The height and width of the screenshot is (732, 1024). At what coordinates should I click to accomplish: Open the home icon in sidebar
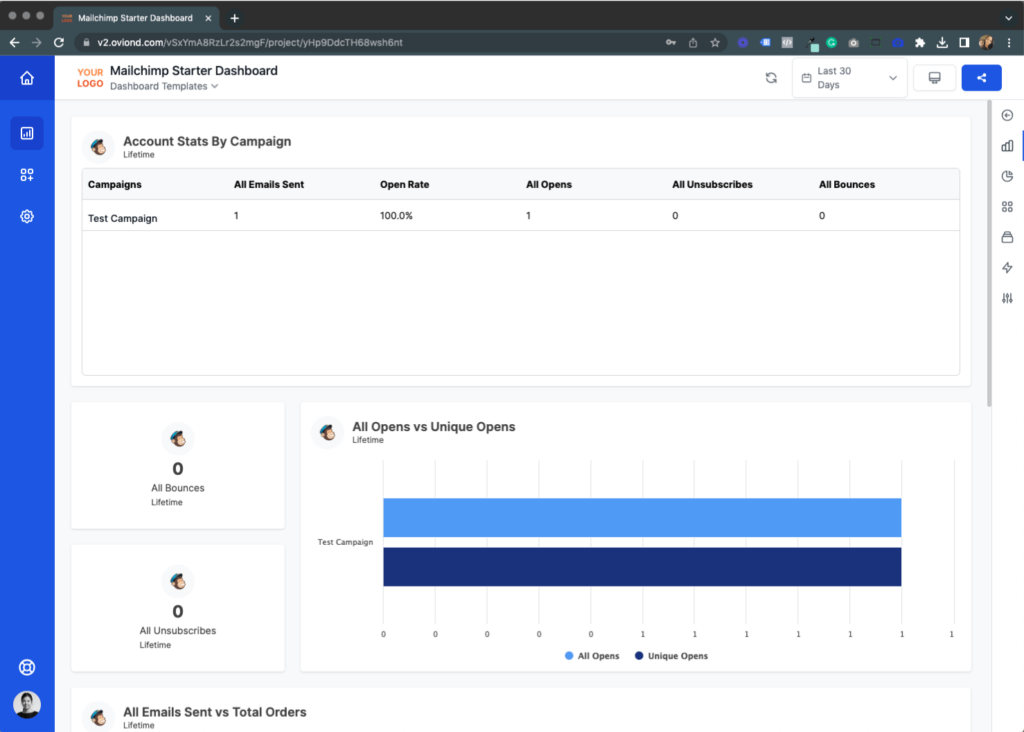click(27, 78)
